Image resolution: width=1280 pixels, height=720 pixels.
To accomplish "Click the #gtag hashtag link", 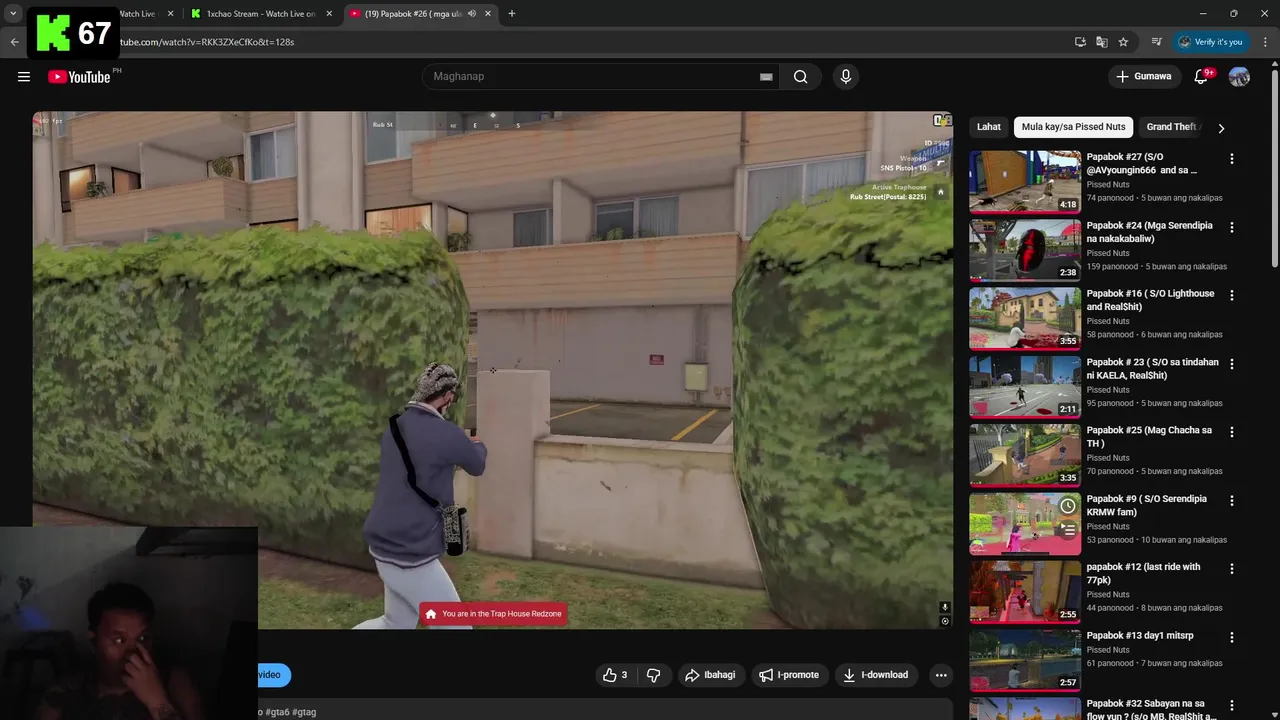I will point(304,712).
